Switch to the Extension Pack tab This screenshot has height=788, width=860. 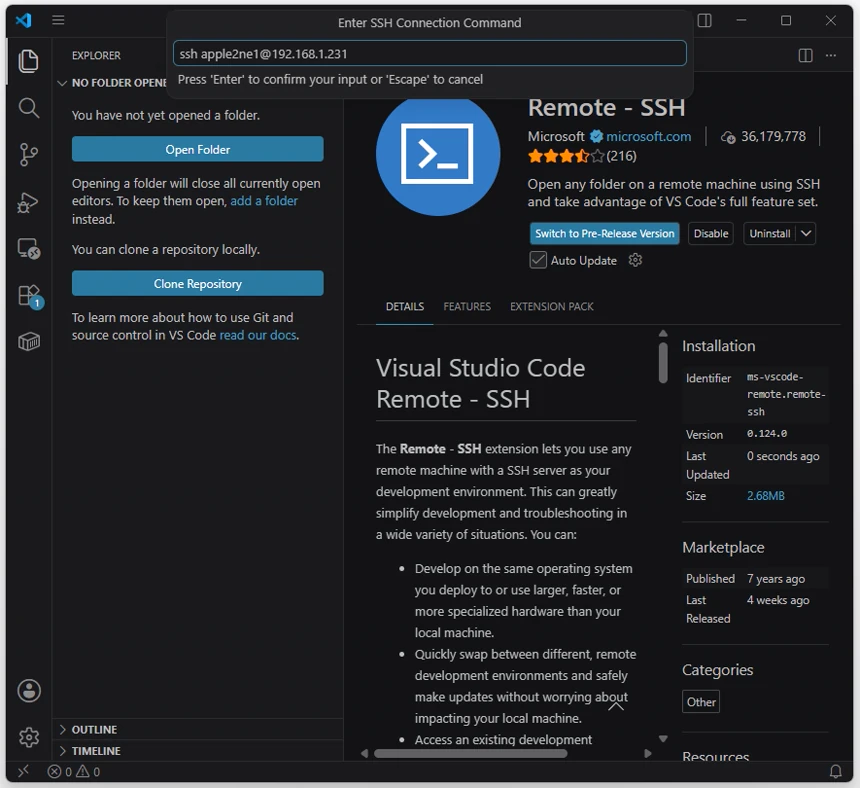[x=552, y=307]
